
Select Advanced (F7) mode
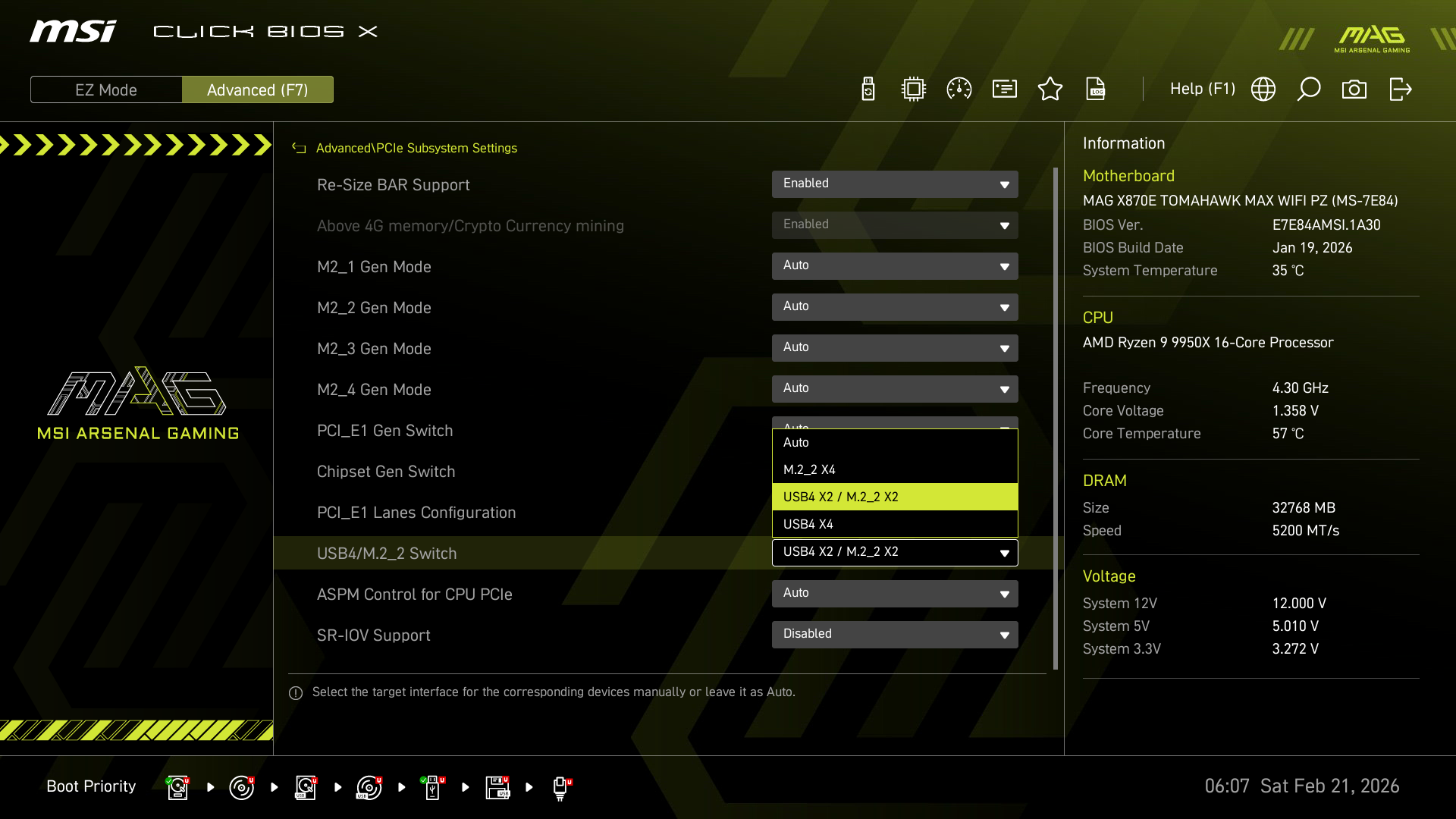click(258, 89)
